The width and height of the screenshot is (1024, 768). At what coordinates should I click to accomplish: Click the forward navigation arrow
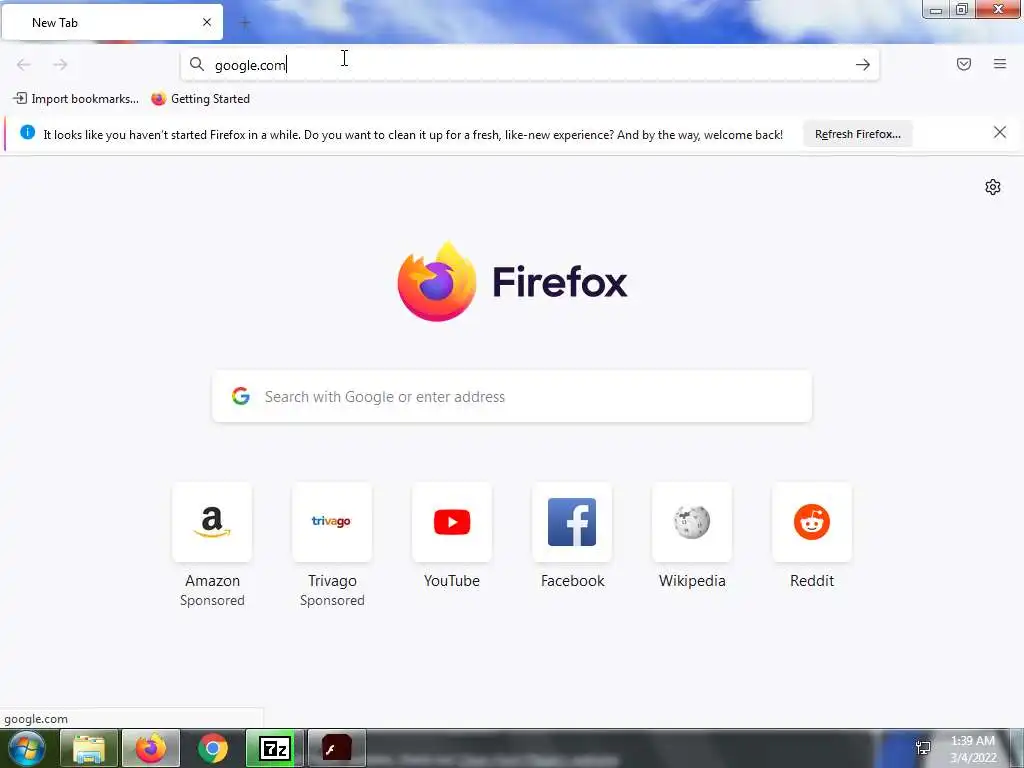pos(60,64)
